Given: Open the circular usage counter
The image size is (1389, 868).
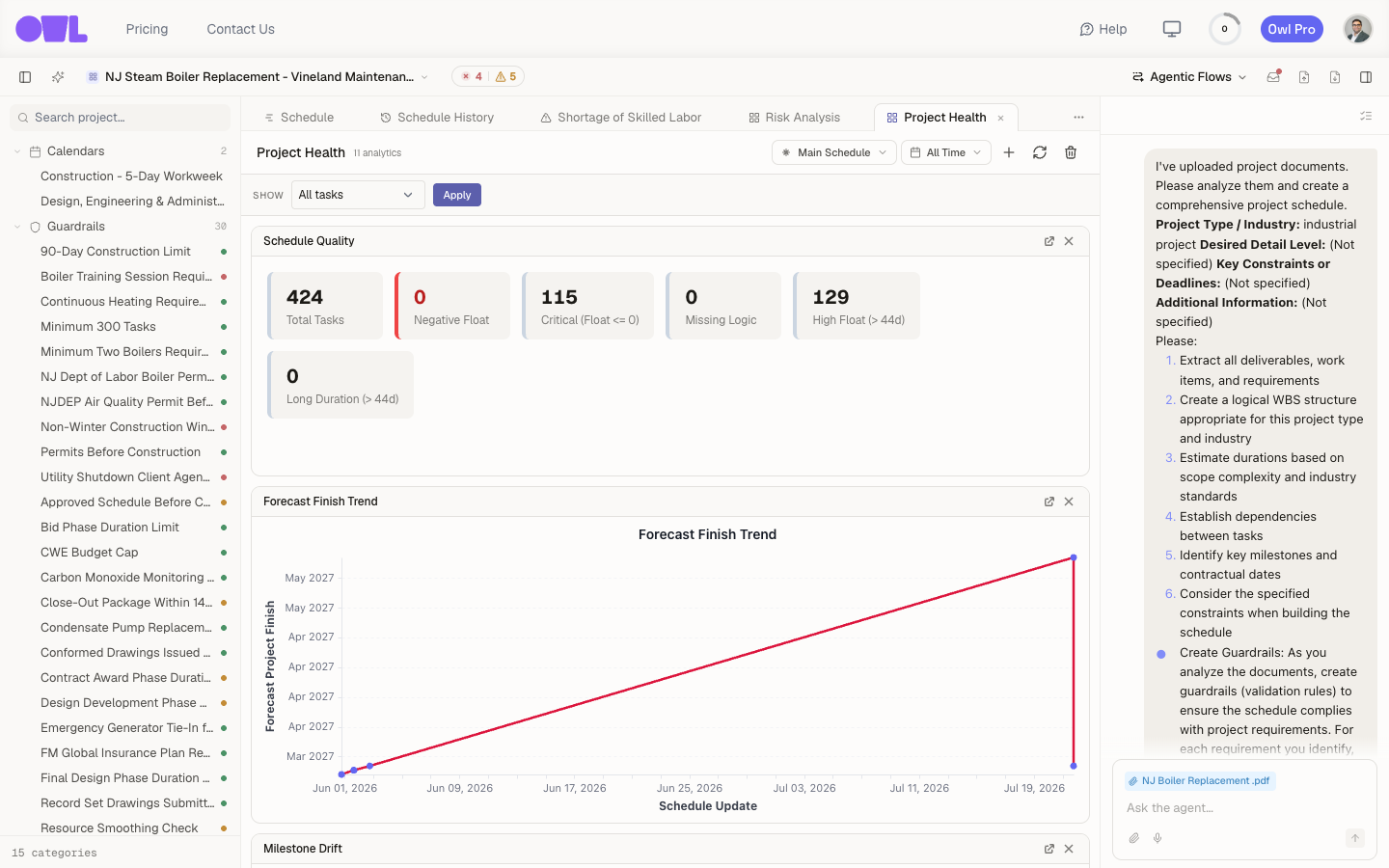Looking at the screenshot, I should coord(1225,29).
